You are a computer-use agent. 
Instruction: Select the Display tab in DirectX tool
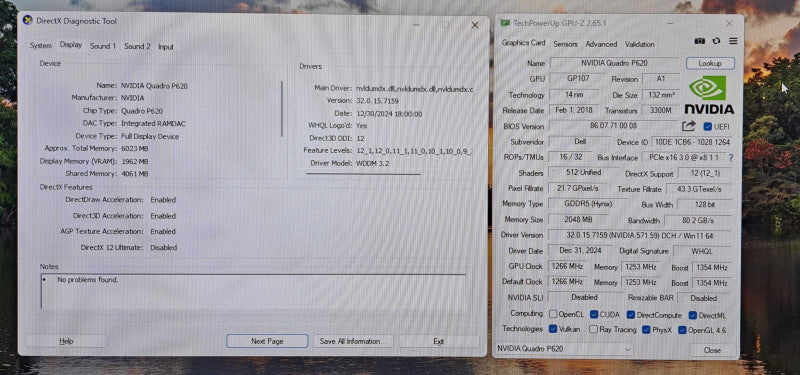coord(71,45)
